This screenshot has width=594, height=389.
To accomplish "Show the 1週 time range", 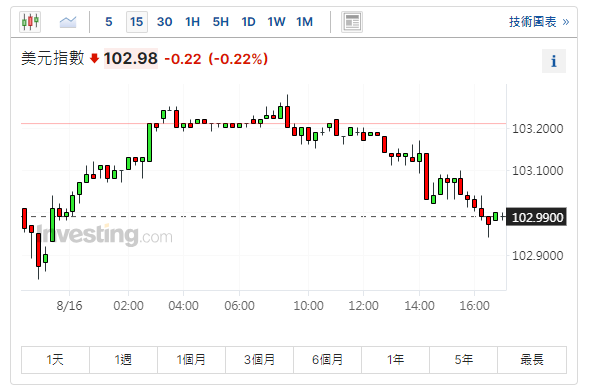I will [x=123, y=359].
